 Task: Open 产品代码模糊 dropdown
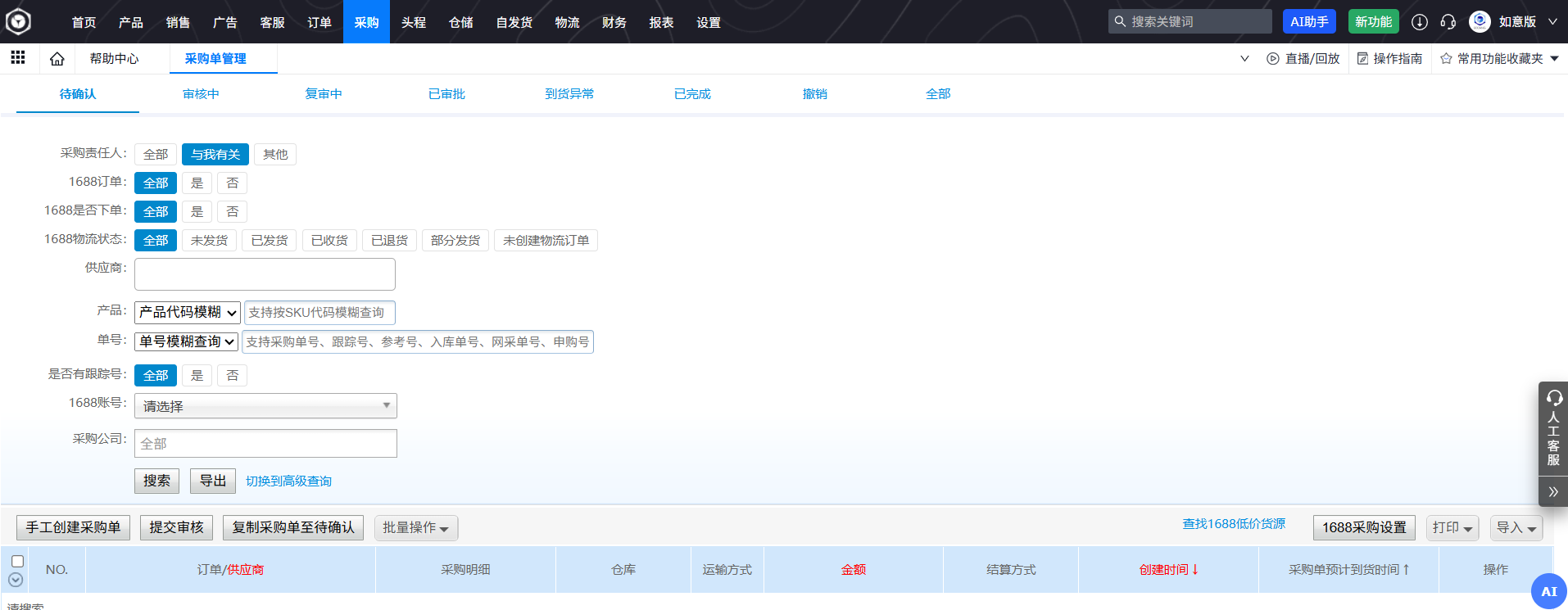pyautogui.click(x=188, y=312)
